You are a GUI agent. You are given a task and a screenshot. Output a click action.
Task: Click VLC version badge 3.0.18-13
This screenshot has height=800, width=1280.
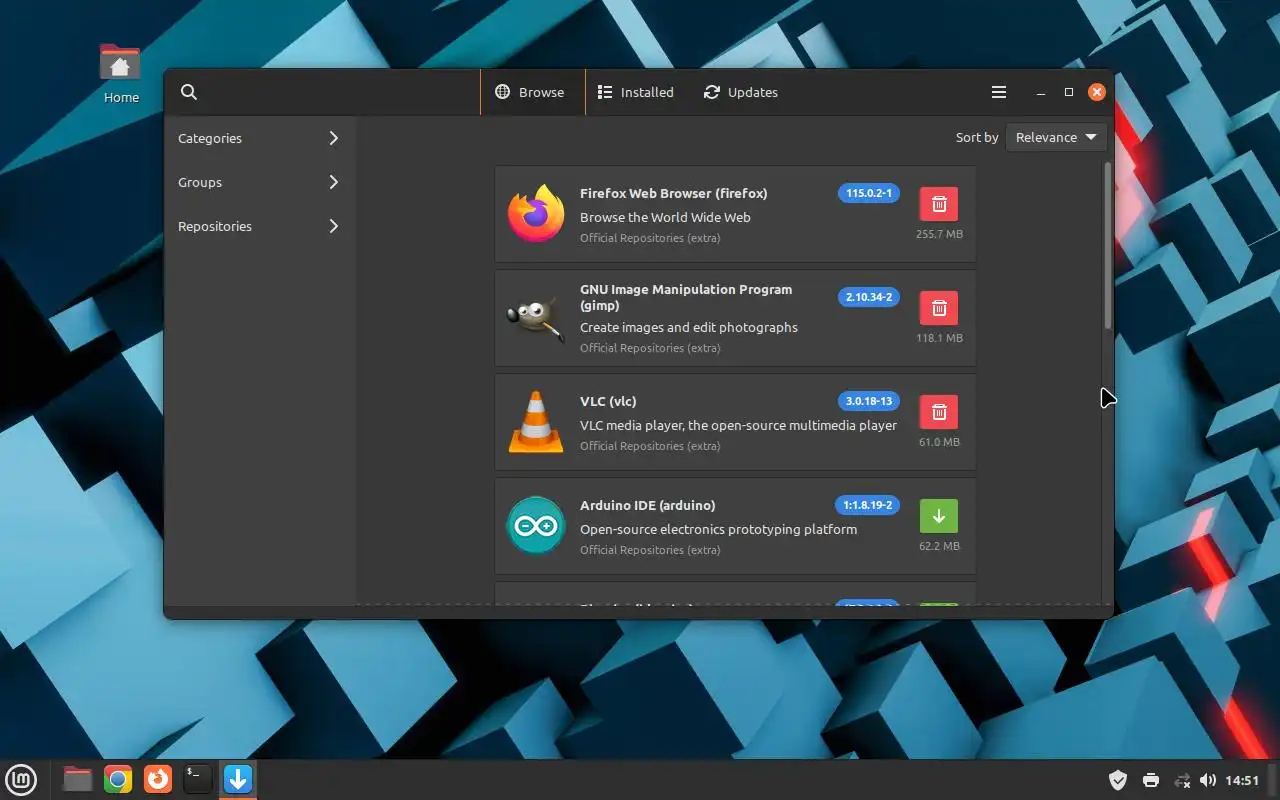coord(869,401)
